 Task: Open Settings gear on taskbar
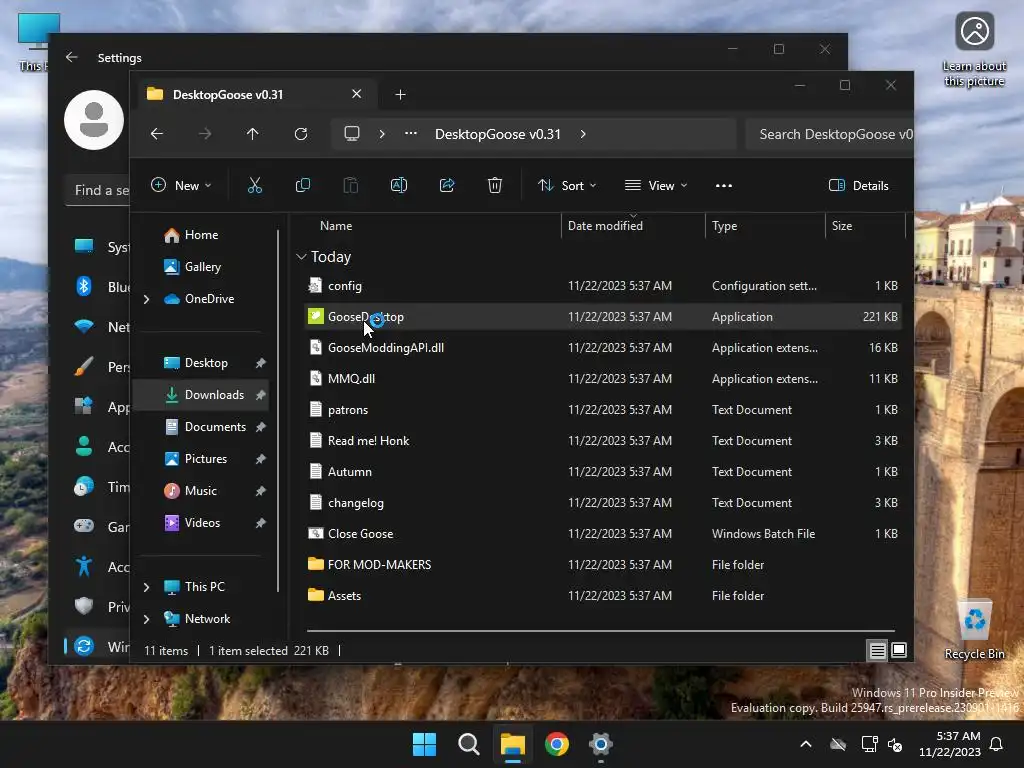(x=601, y=744)
